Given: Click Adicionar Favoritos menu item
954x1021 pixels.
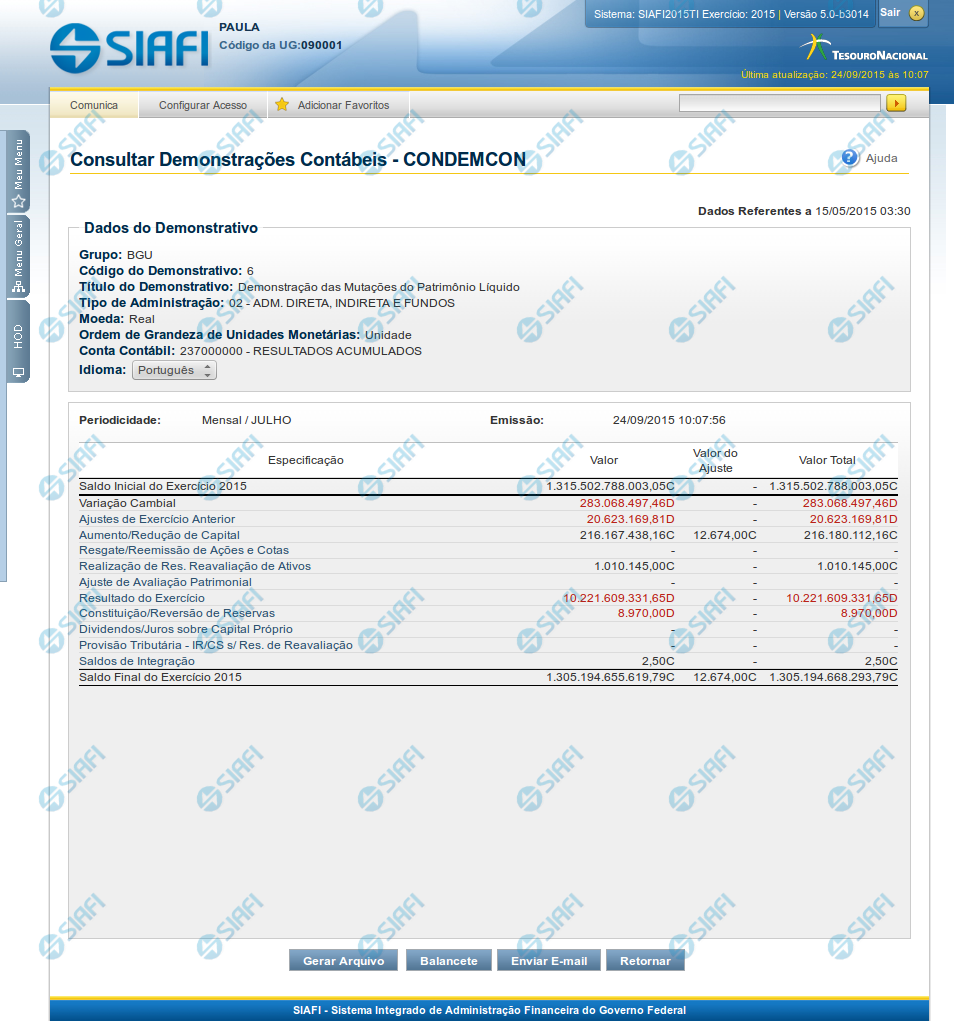Looking at the screenshot, I should click(343, 105).
